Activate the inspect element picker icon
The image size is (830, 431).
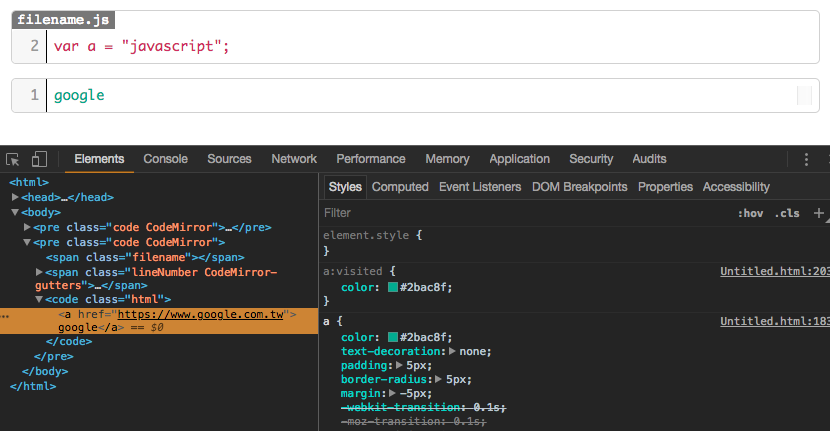tap(13, 159)
